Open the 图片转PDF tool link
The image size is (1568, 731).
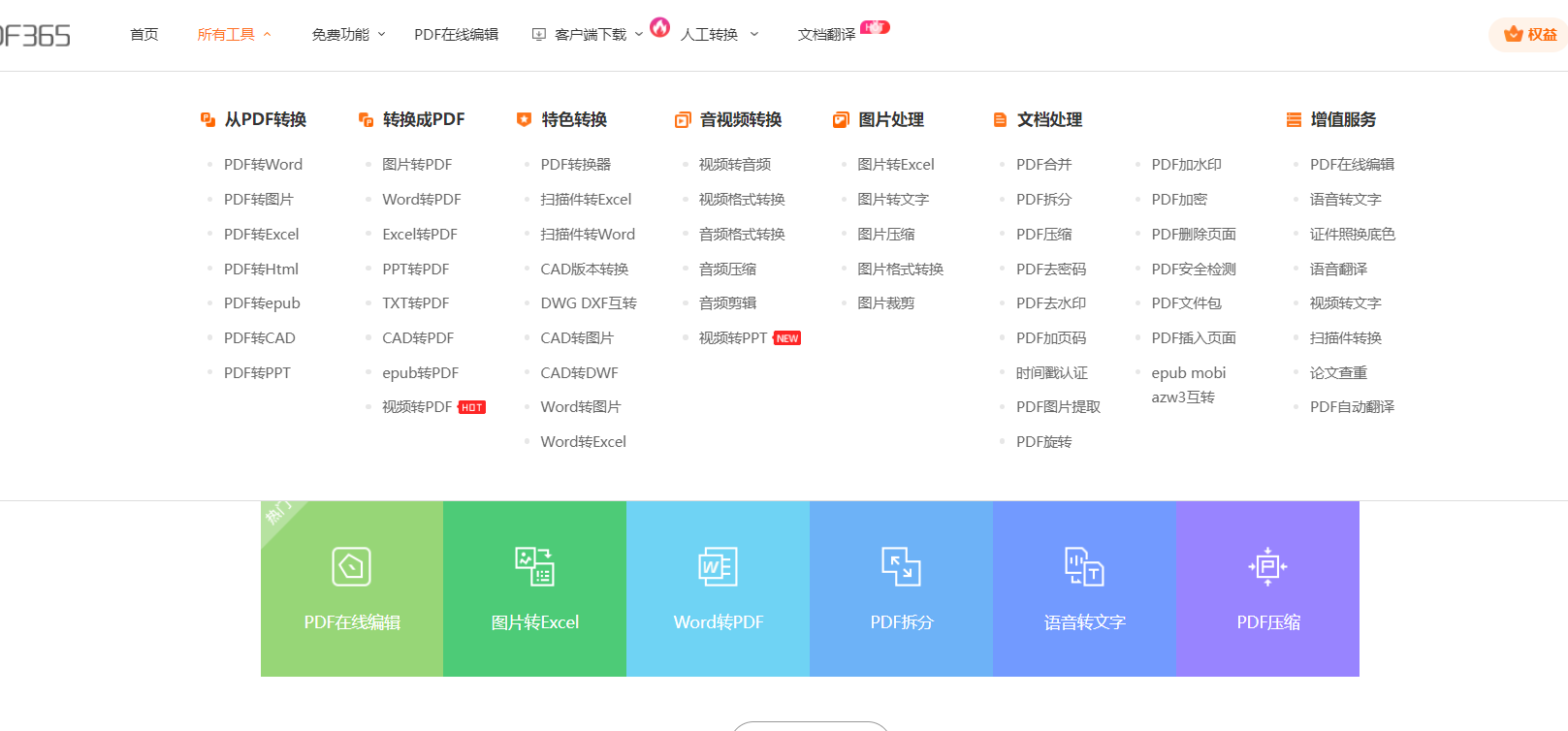(x=417, y=165)
